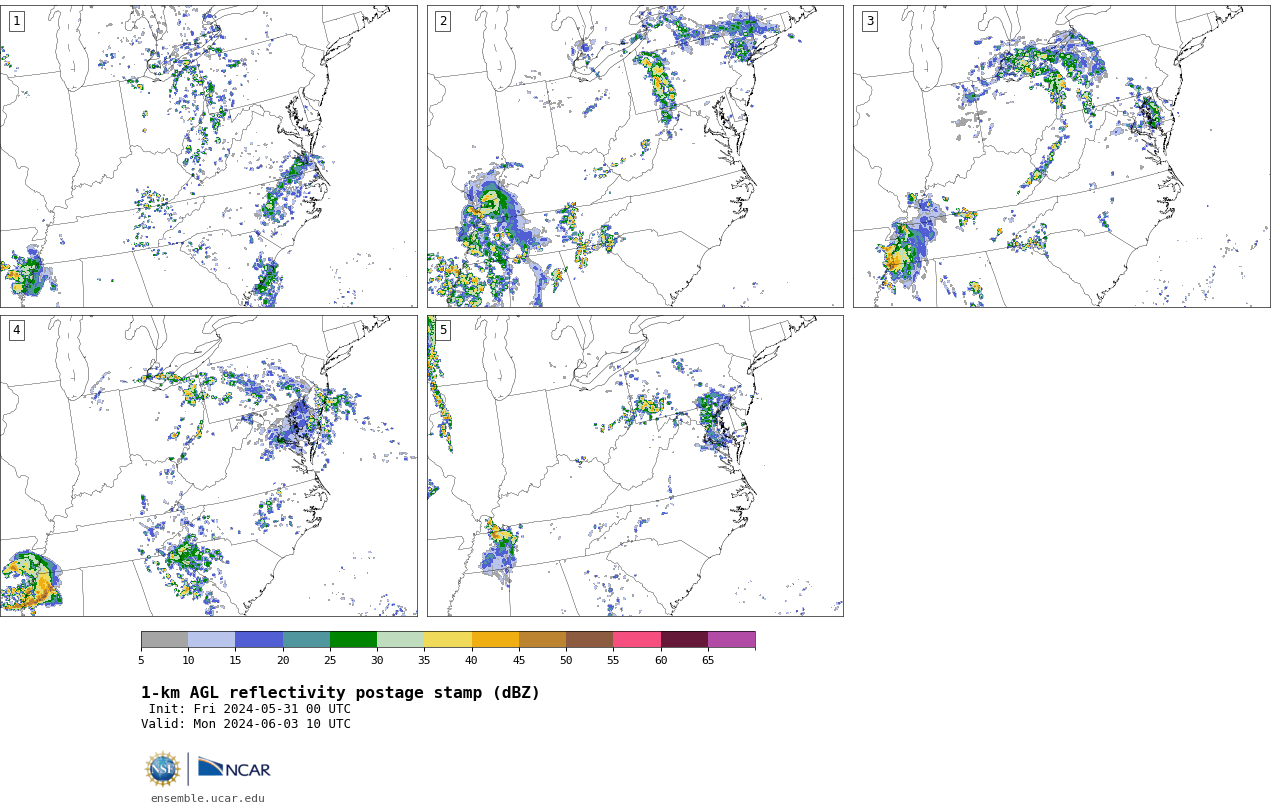Click the teal 20-25 dBZ swatch
Image resolution: width=1280 pixels, height=809 pixels.
tap(306, 640)
